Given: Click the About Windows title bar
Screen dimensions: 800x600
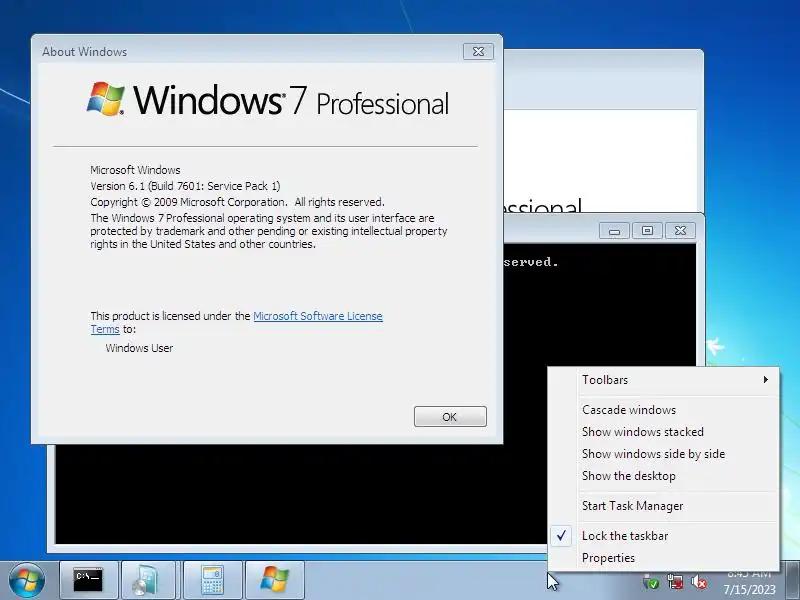Looking at the screenshot, I should [250, 52].
